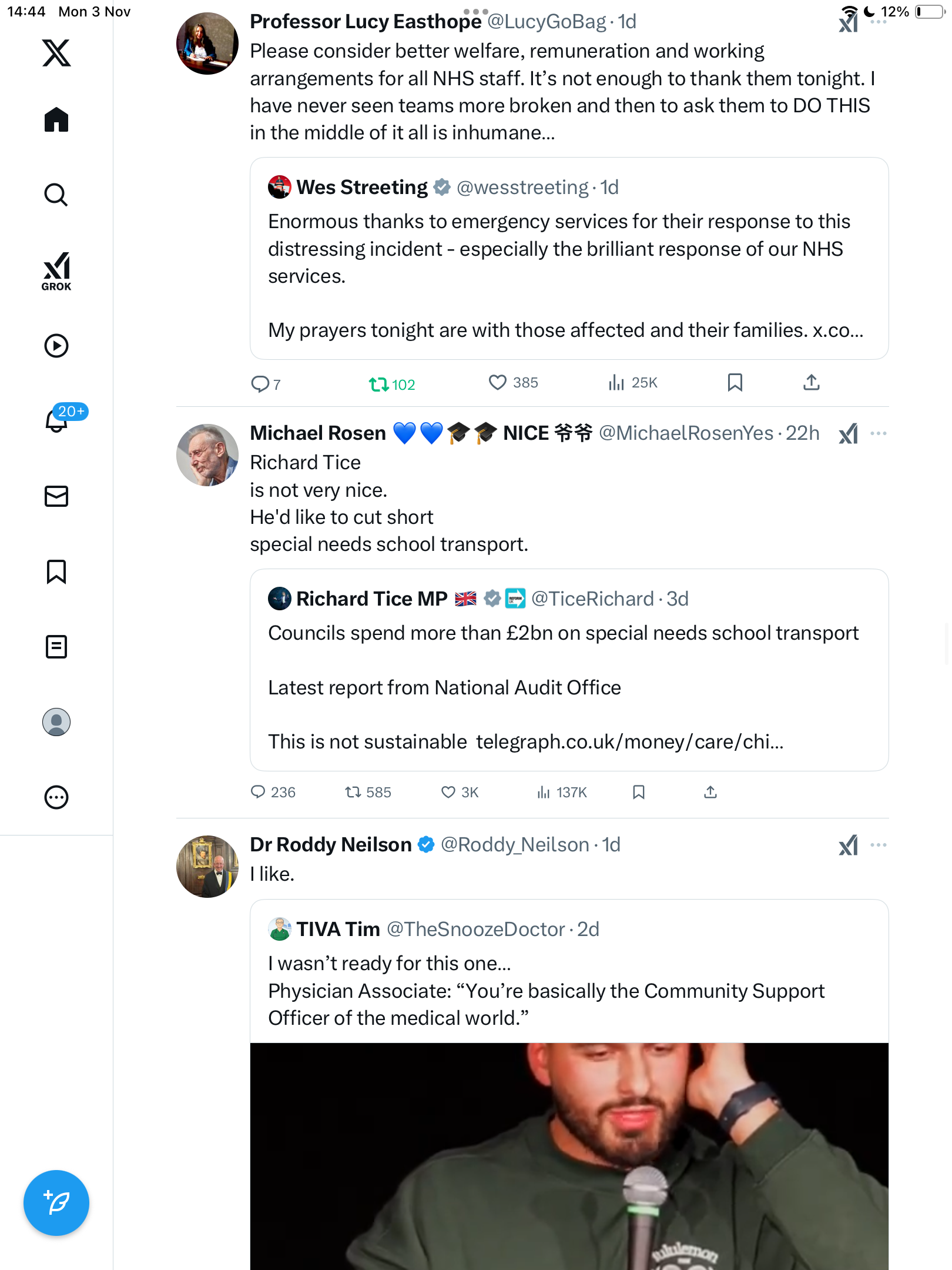952x1270 pixels.
Task: Expand the More menu in sidebar
Action: pyautogui.click(x=56, y=797)
